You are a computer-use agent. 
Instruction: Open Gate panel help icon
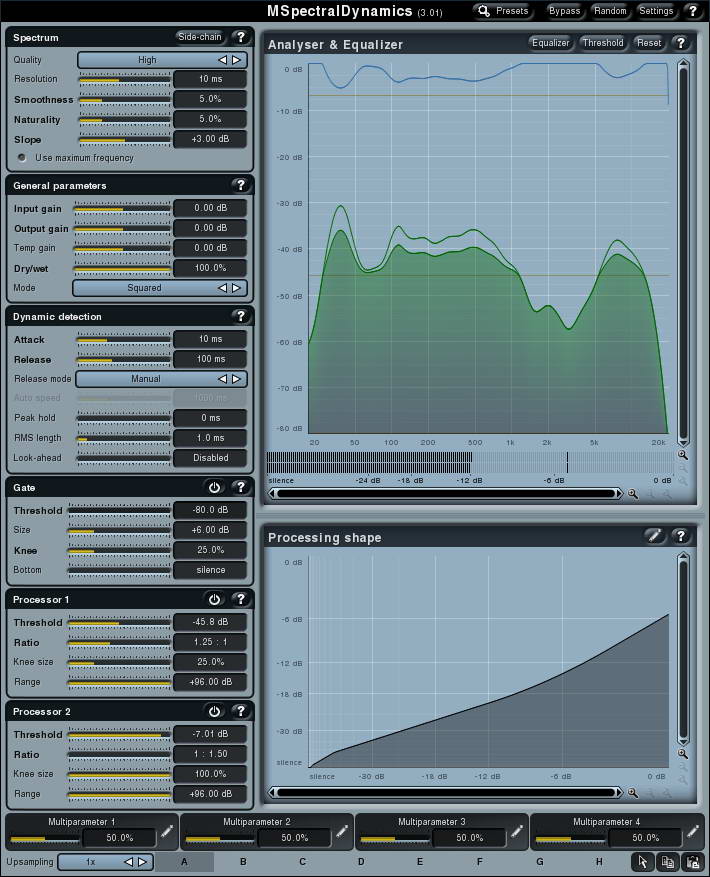click(x=241, y=487)
